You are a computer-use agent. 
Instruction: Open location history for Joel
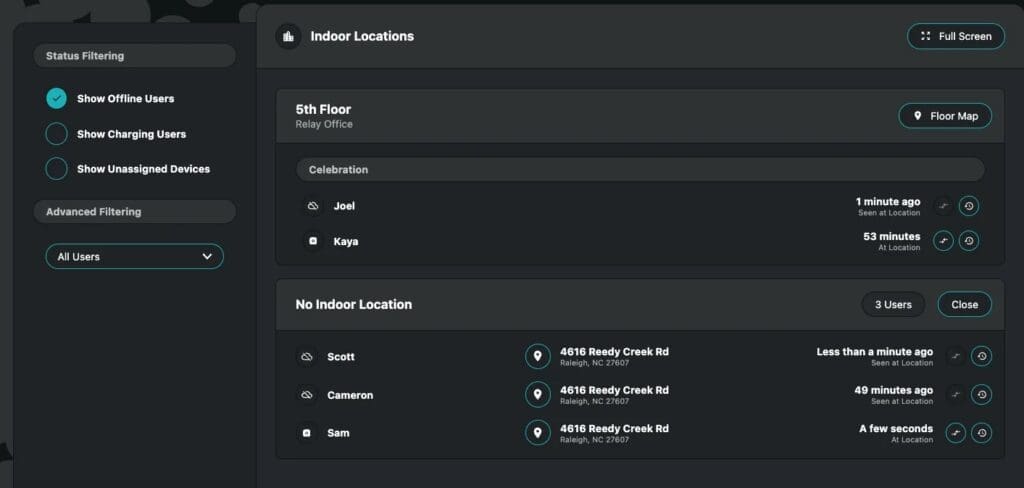click(x=968, y=206)
